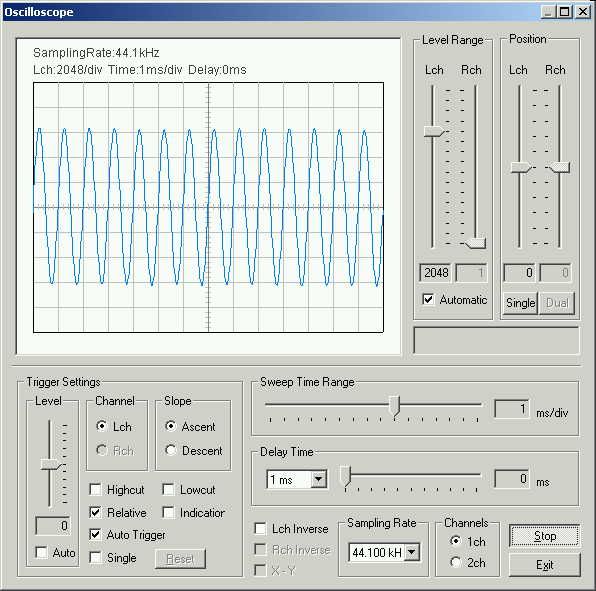
Task: Click the Lch Position slider thumb
Action: pyautogui.click(x=521, y=167)
